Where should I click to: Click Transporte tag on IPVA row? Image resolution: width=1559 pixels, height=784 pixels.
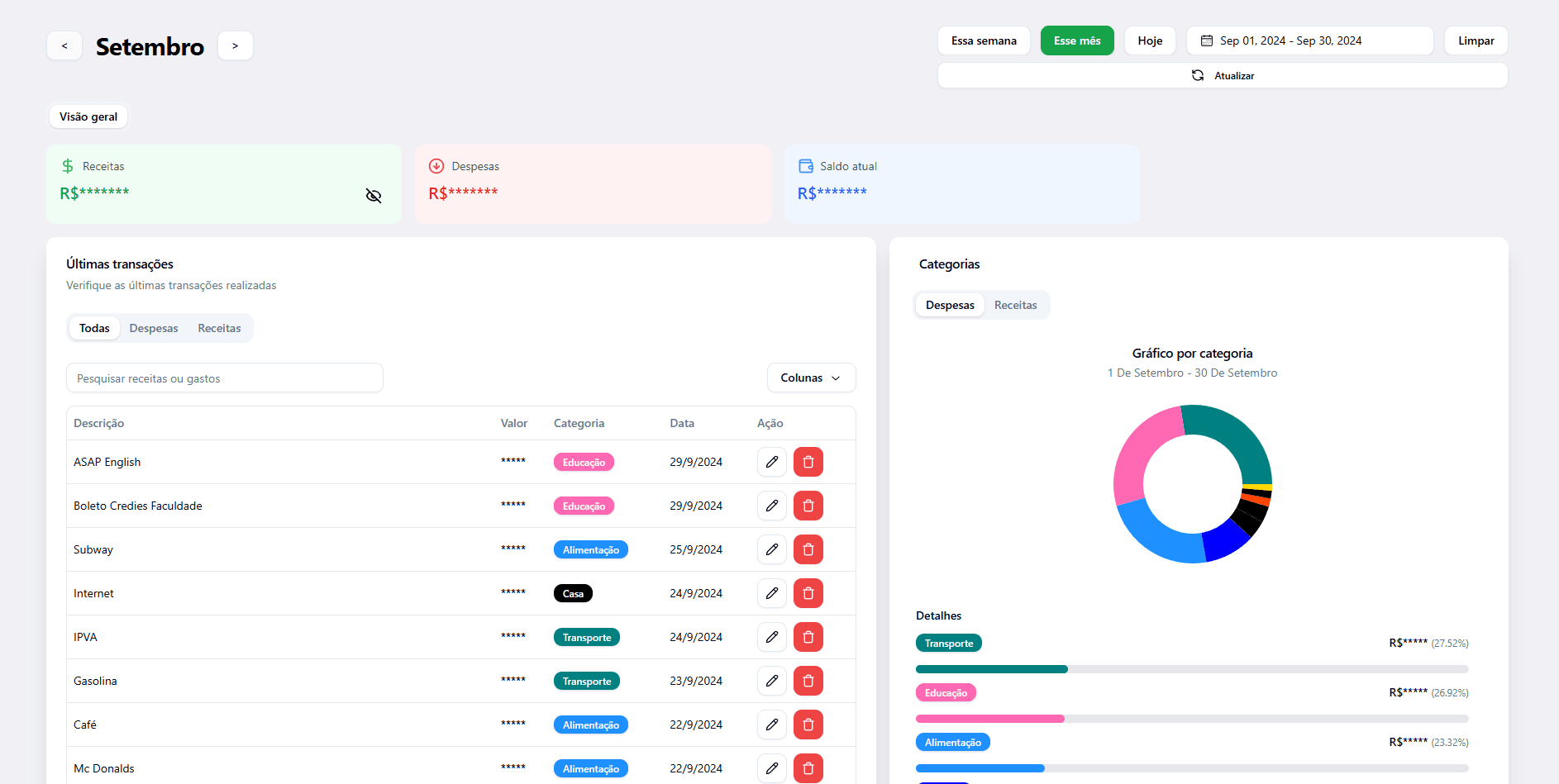pos(587,637)
